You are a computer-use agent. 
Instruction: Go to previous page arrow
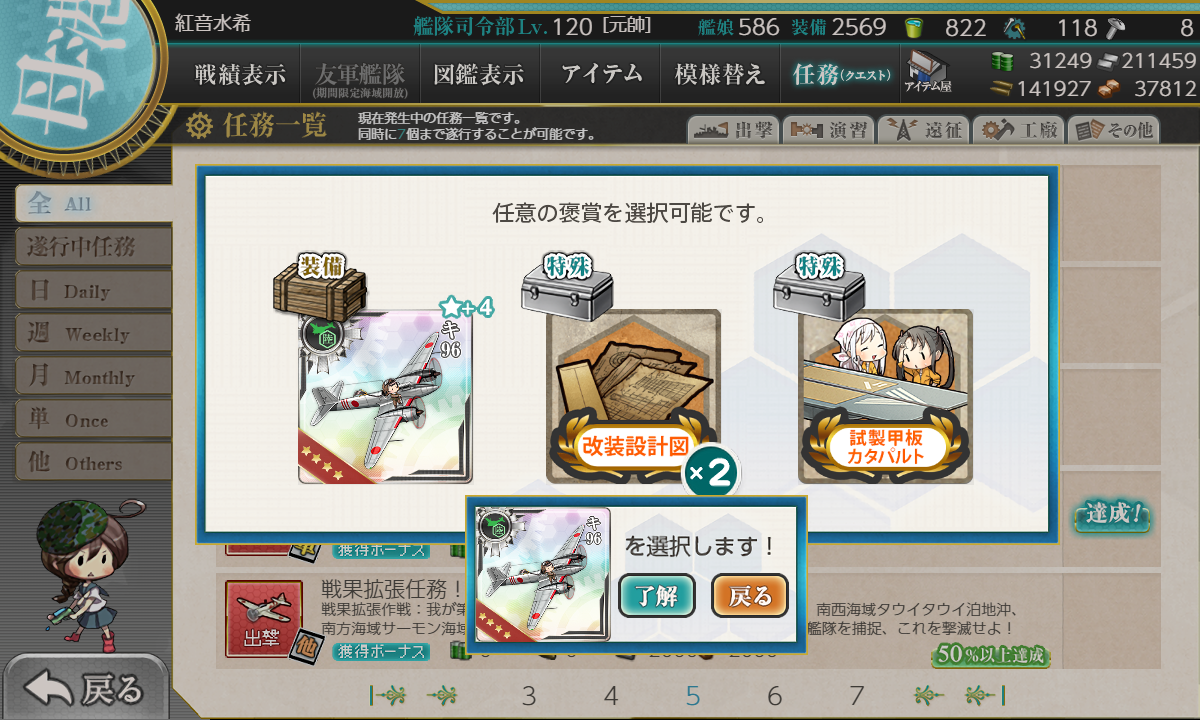click(x=444, y=695)
